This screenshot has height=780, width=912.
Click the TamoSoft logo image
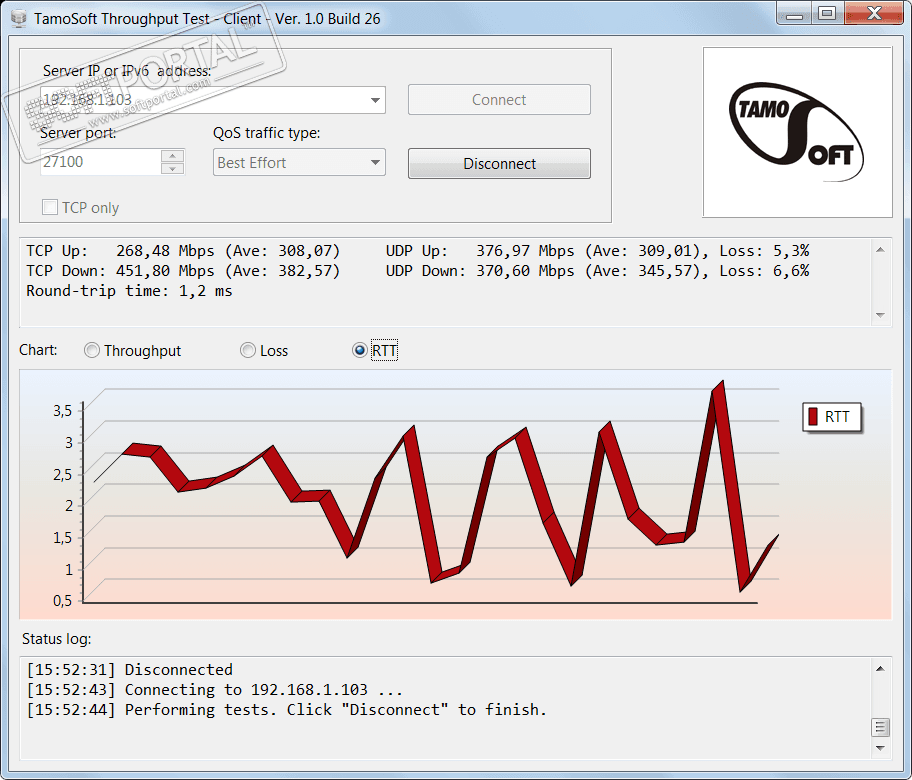797,133
